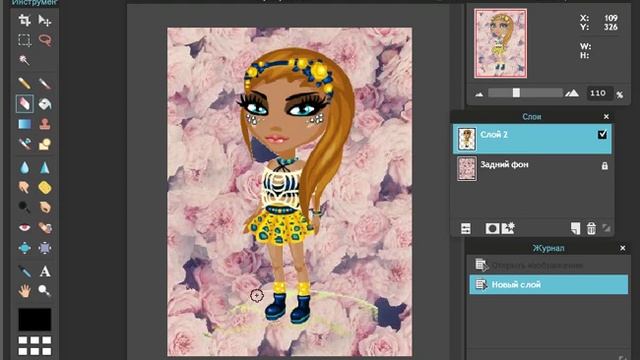Viewport: 640px width, 360px height.
Task: Click the large mountain zoom-in icon
Action: (572, 93)
